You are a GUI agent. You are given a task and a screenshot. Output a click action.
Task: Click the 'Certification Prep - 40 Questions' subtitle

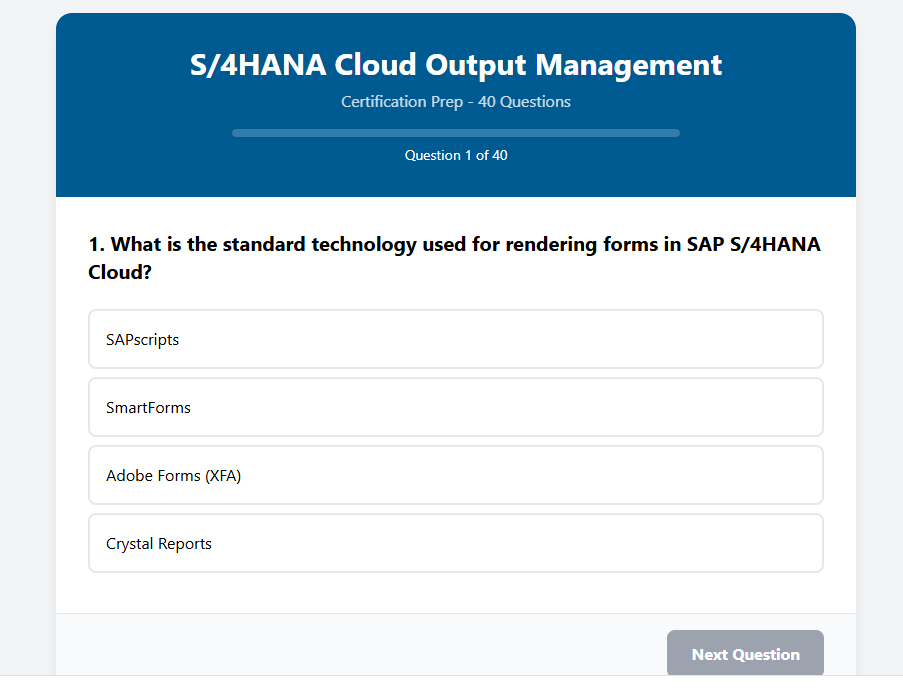456,102
